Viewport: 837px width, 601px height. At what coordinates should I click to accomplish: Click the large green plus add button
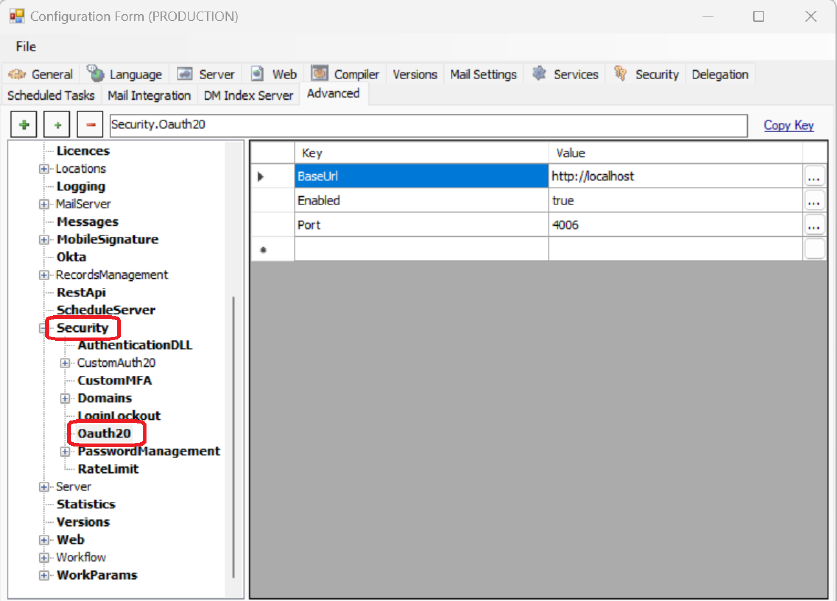(25, 125)
